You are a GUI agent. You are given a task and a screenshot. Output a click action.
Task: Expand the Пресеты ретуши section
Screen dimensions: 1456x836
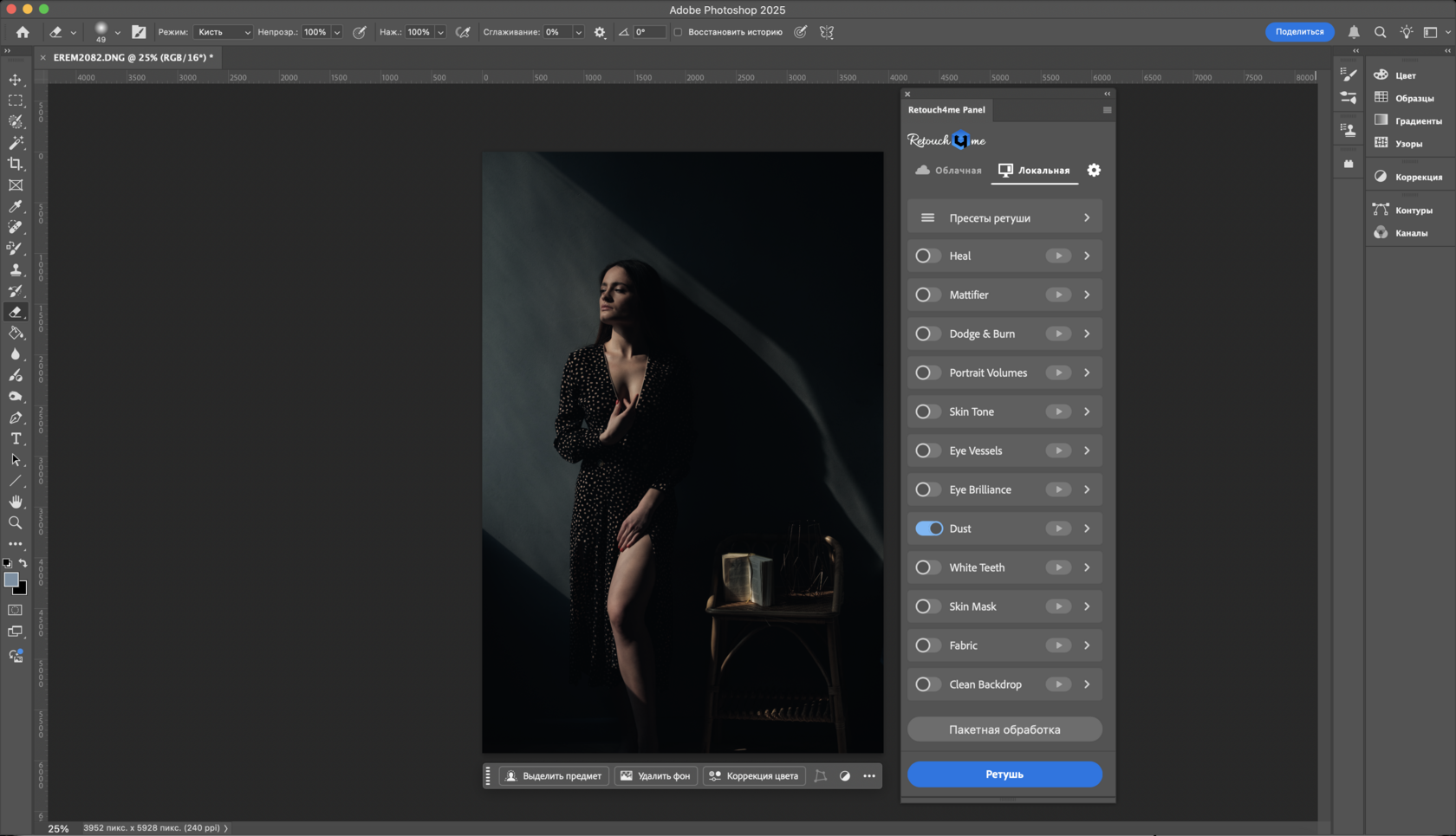tap(1004, 218)
